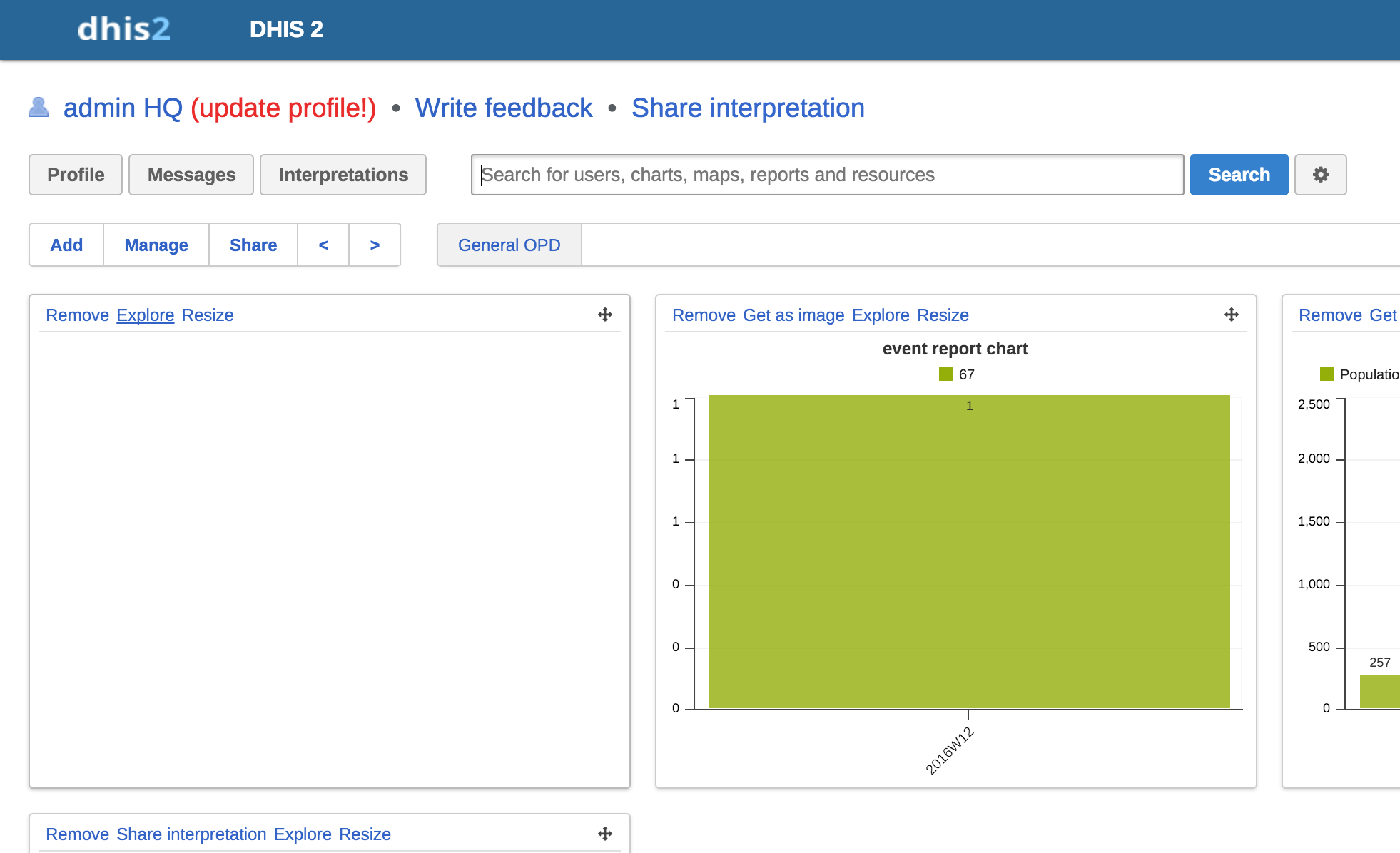Toggle the 67 legend series marker
The width and height of the screenshot is (1400, 853).
[x=946, y=374]
